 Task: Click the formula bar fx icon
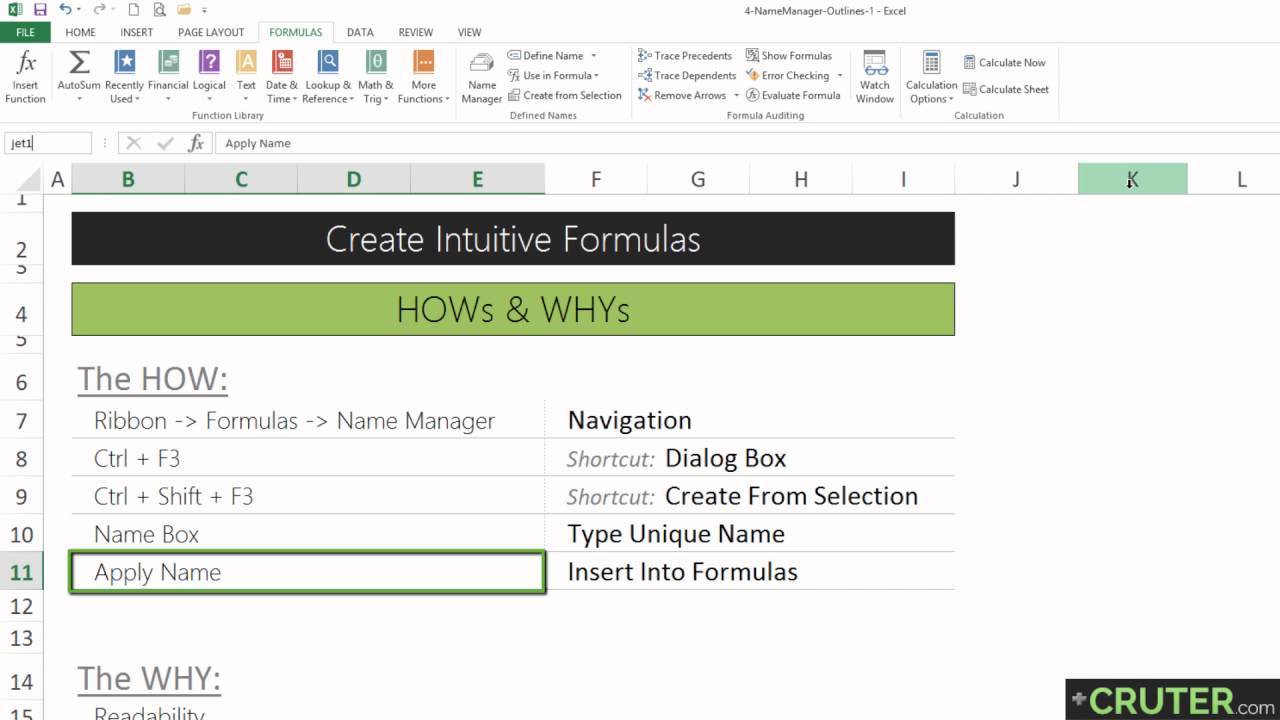point(196,143)
